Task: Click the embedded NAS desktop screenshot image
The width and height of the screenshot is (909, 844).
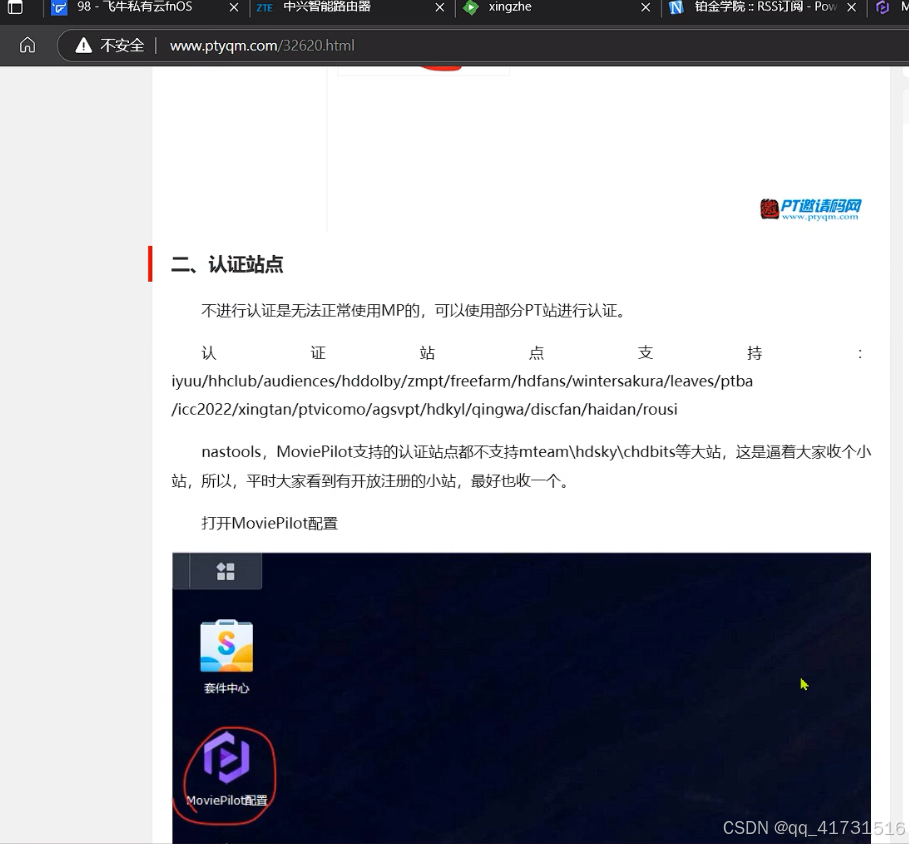Action: (x=521, y=698)
